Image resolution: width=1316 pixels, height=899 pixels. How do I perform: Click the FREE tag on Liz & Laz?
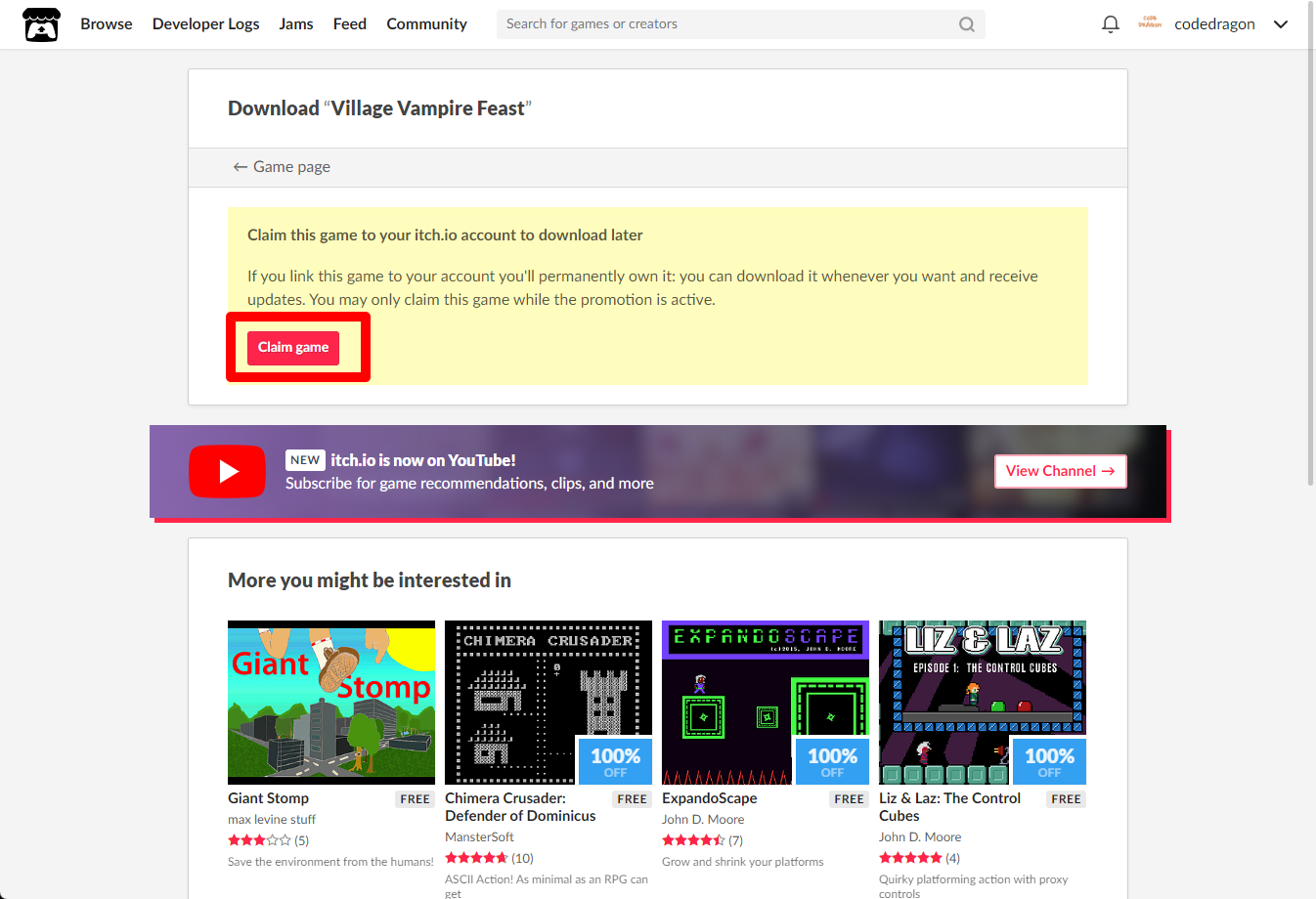(1067, 799)
